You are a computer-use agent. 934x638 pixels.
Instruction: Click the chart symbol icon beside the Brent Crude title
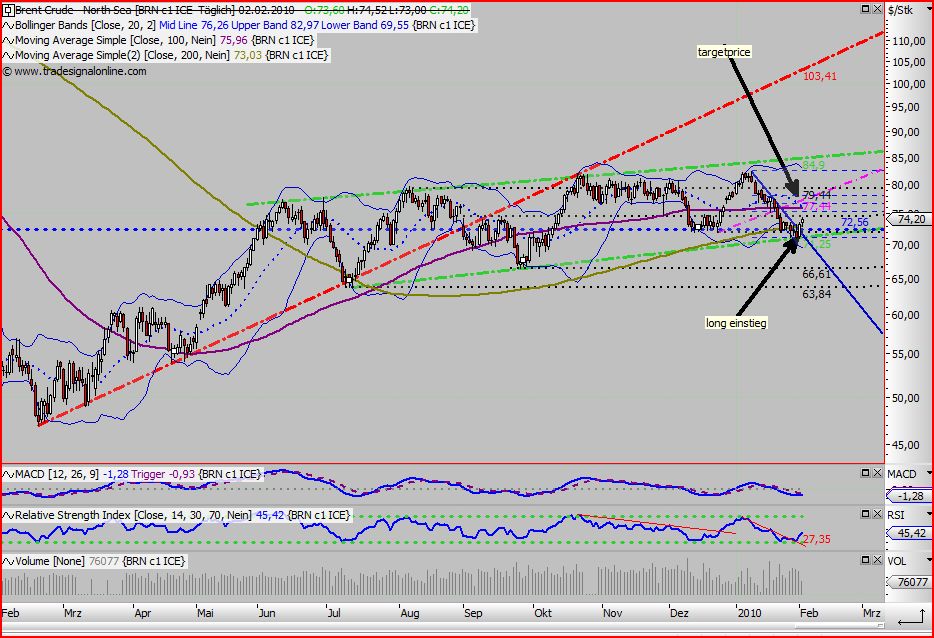coord(9,9)
